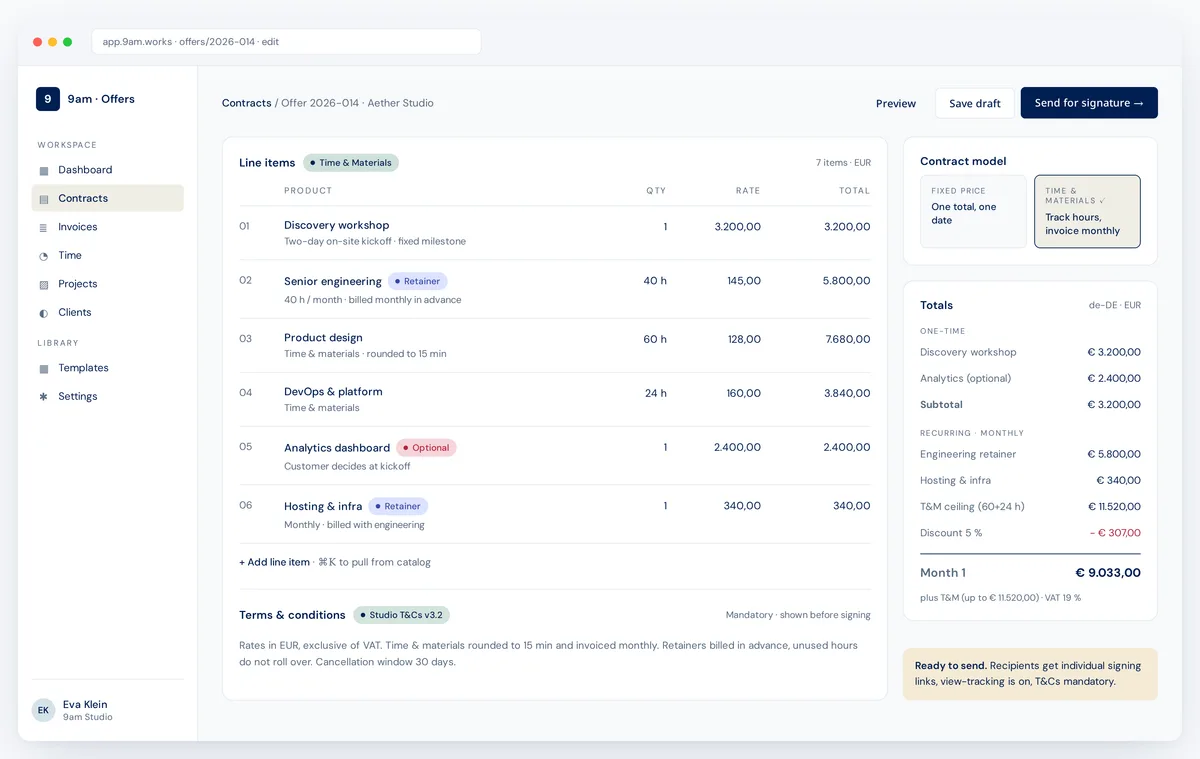The height and width of the screenshot is (759, 1200).
Task: Click the 7.680,00 total cell
Action: click(x=848, y=339)
